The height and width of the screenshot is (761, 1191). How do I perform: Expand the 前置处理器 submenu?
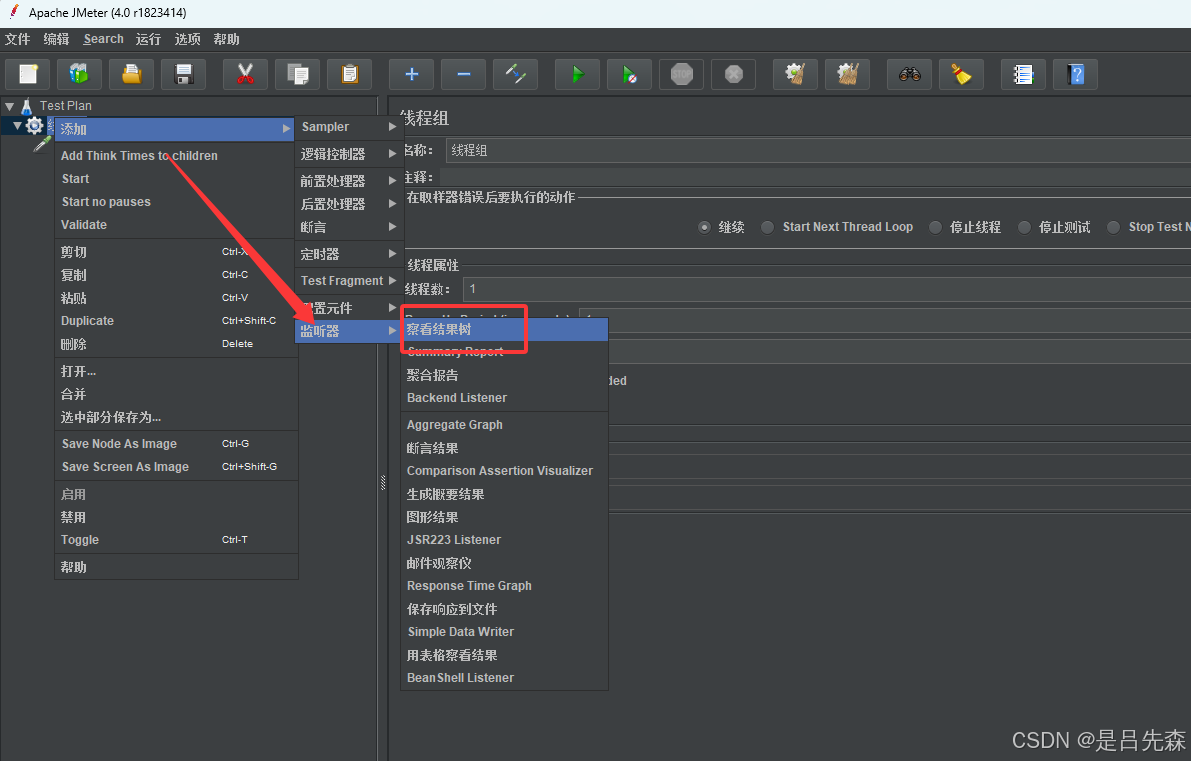tap(349, 181)
